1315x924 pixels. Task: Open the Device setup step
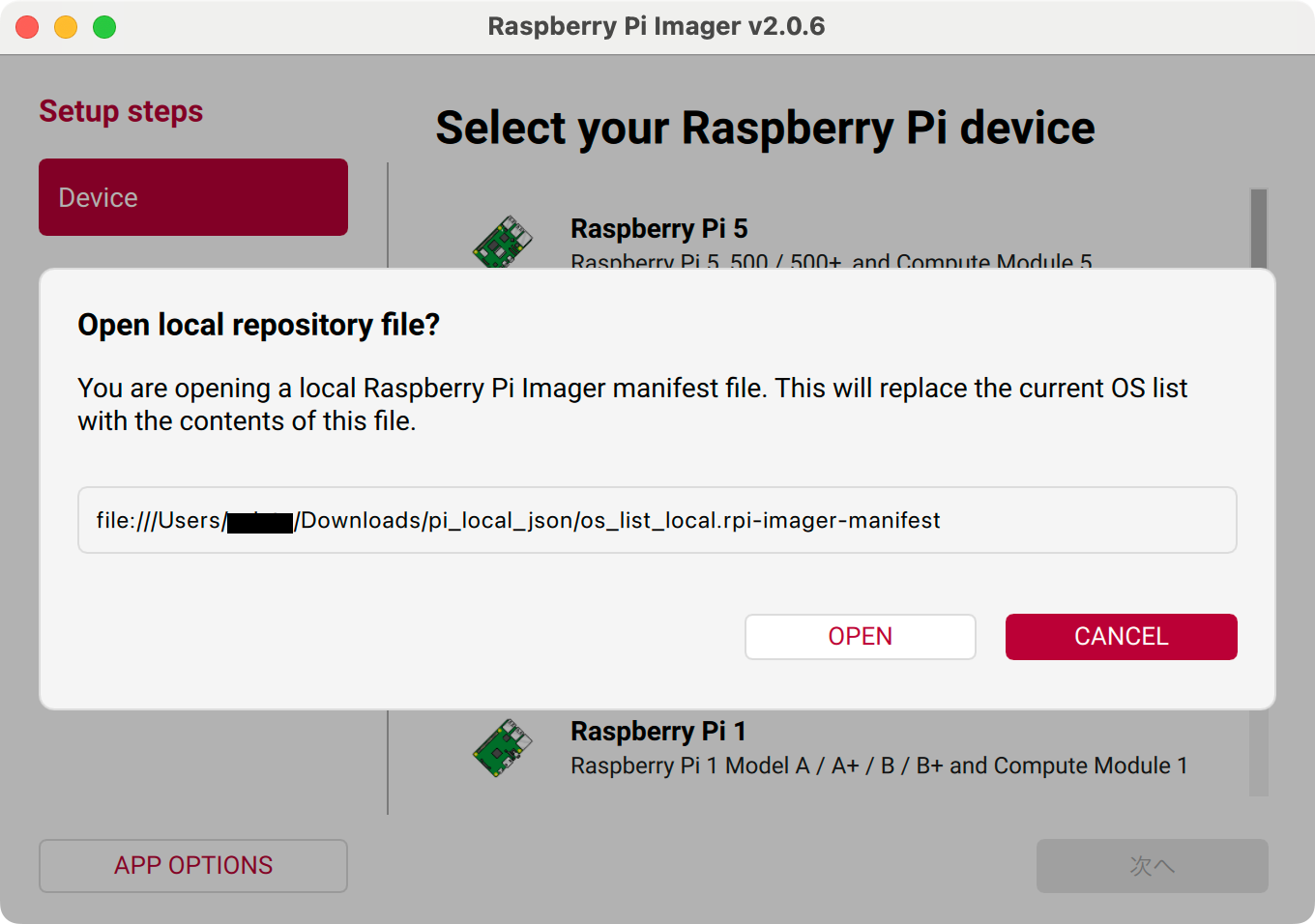coord(193,197)
